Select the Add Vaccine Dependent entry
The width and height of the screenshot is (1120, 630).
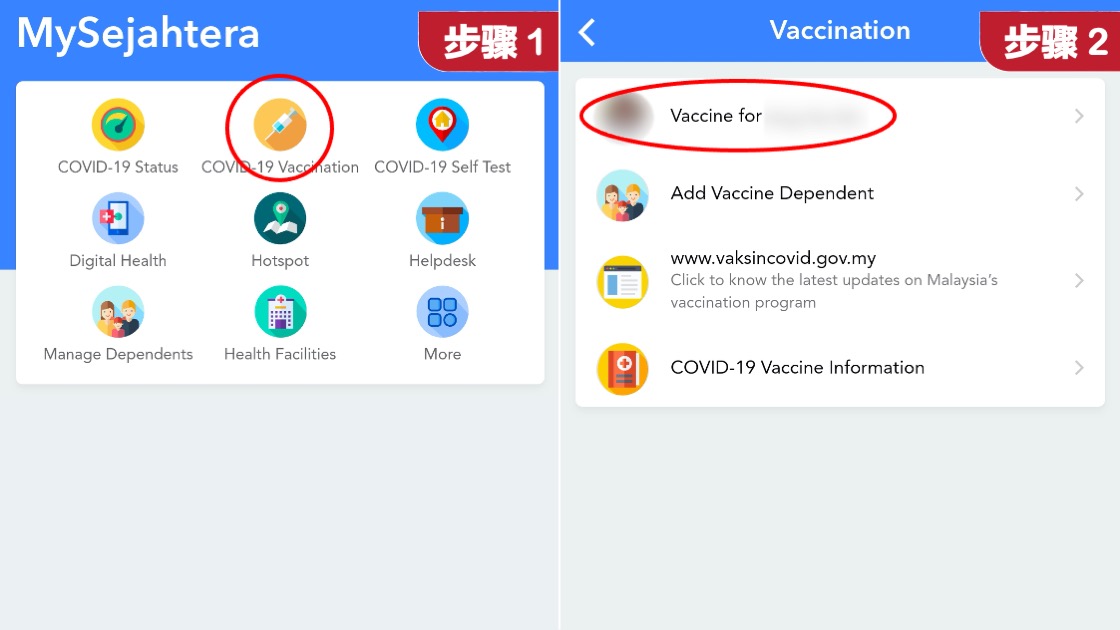click(x=840, y=194)
